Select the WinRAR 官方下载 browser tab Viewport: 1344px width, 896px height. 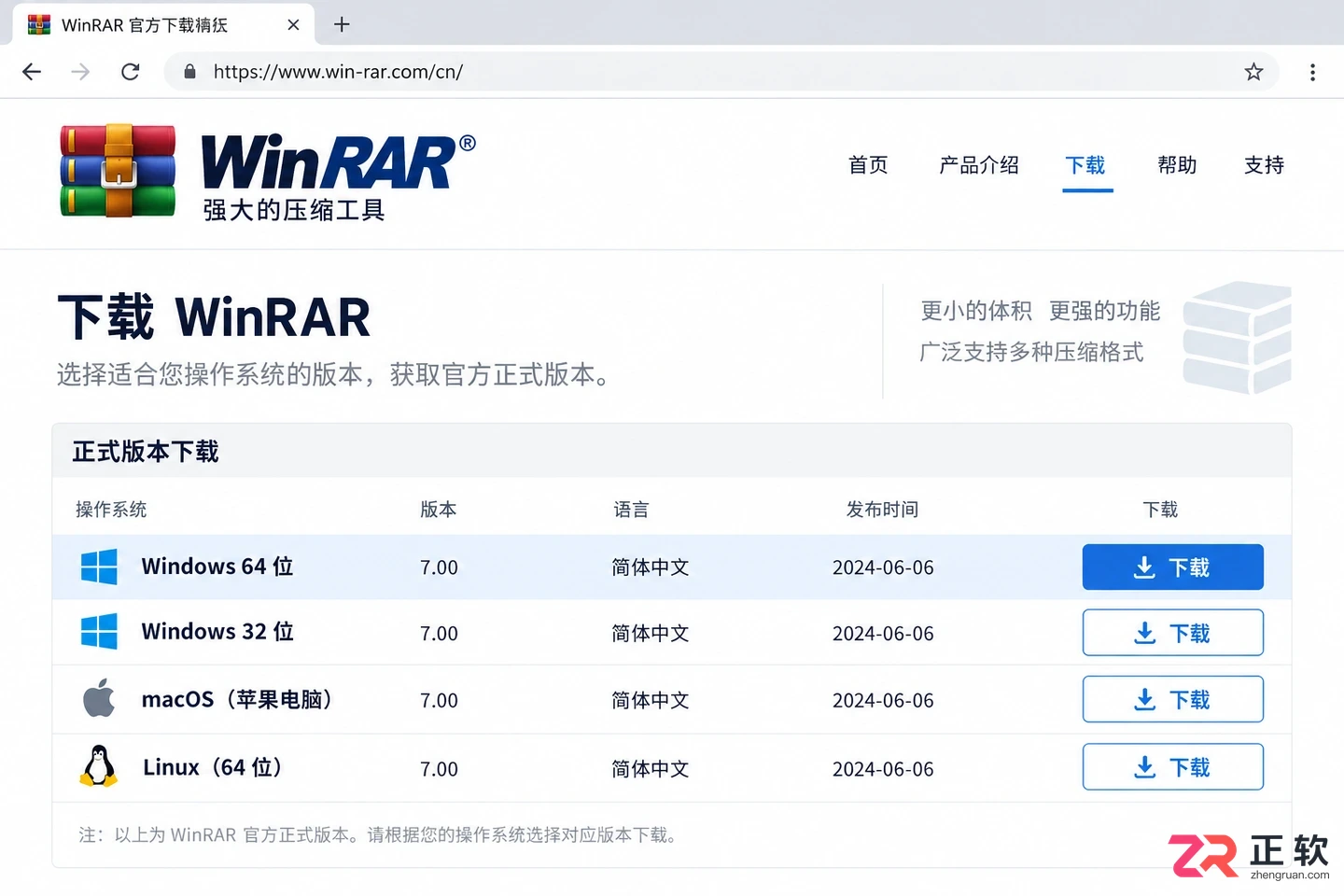pos(164,25)
